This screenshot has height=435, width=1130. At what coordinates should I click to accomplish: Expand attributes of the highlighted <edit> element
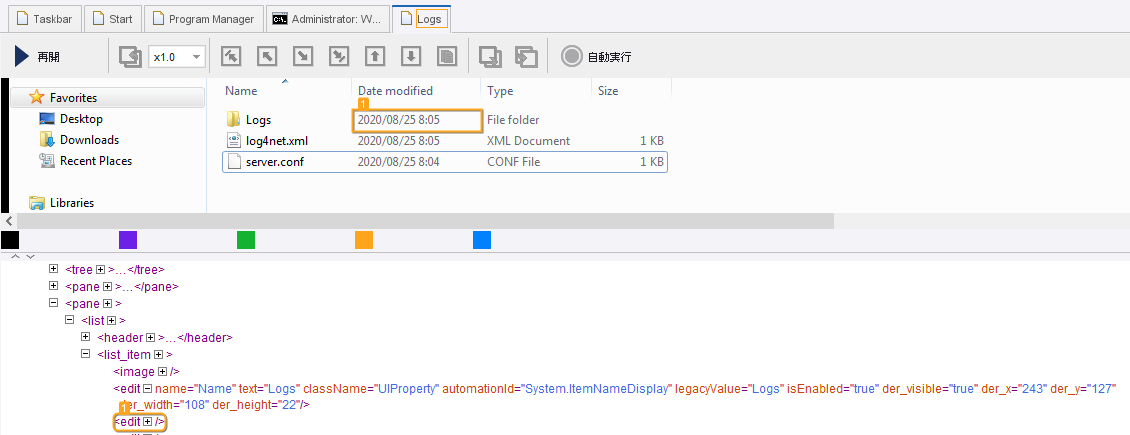coord(149,422)
